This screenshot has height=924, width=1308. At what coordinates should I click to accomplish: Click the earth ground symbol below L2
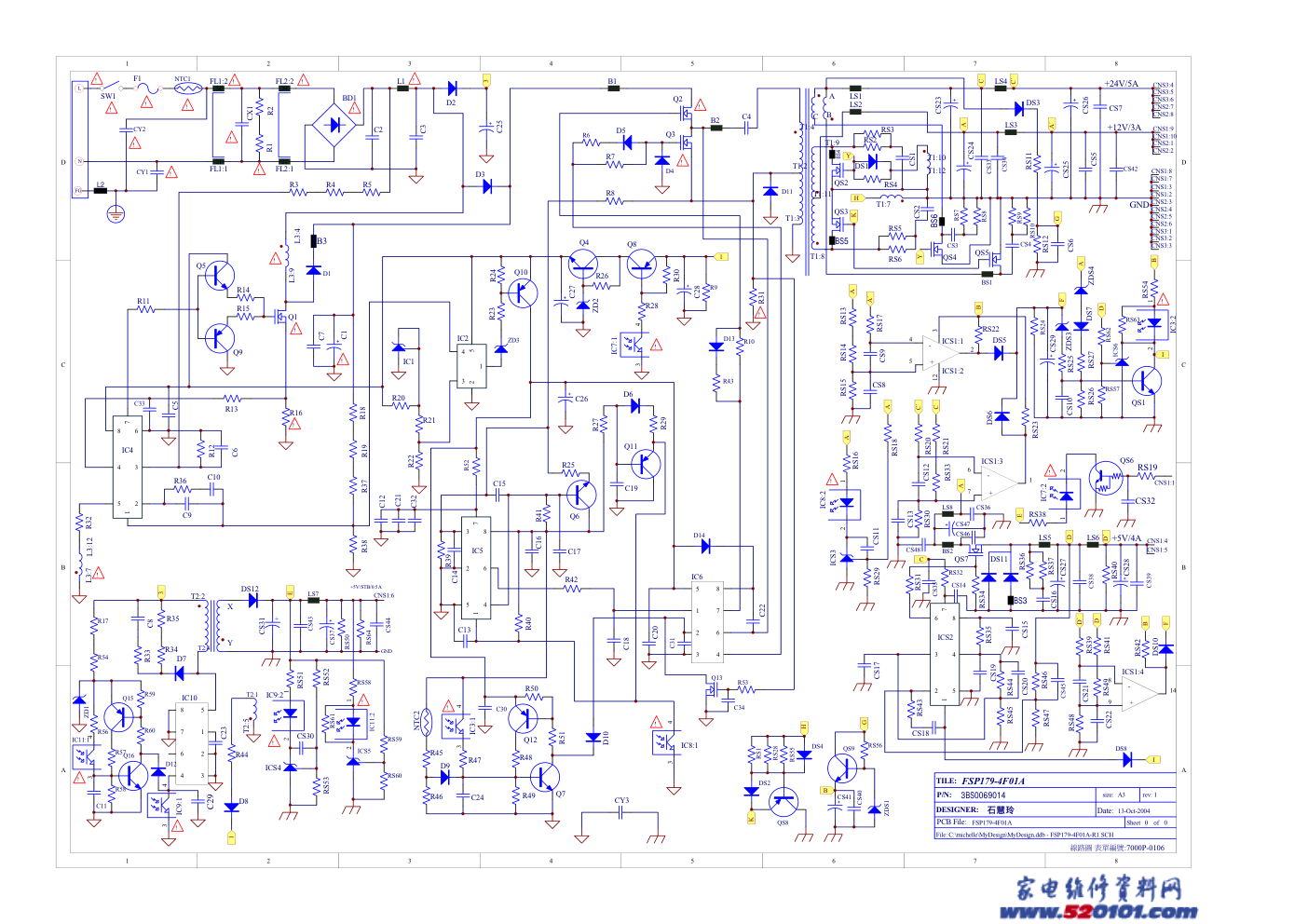(x=116, y=215)
